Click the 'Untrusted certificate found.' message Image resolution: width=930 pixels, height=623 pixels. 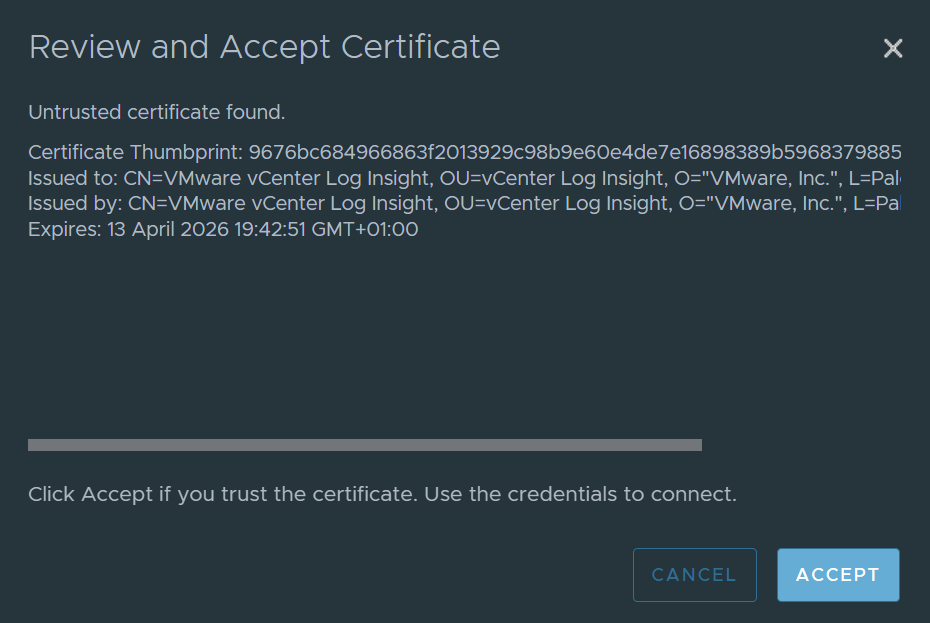point(157,112)
